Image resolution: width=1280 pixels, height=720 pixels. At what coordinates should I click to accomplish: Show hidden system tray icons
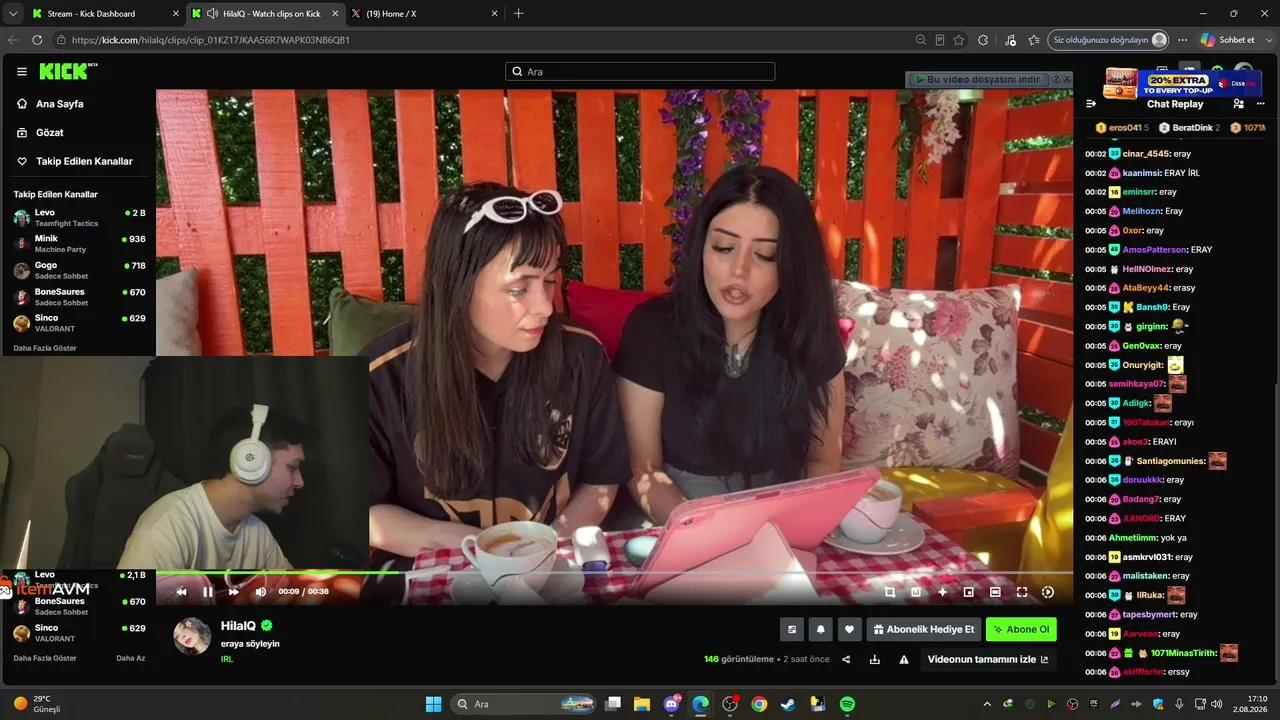pyautogui.click(x=987, y=704)
